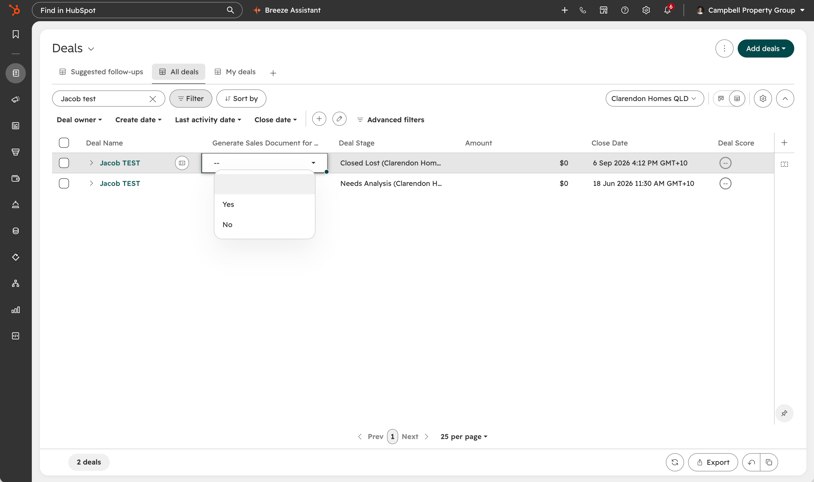Switch to table view toggle
Viewport: 814px width, 482px height.
click(737, 99)
